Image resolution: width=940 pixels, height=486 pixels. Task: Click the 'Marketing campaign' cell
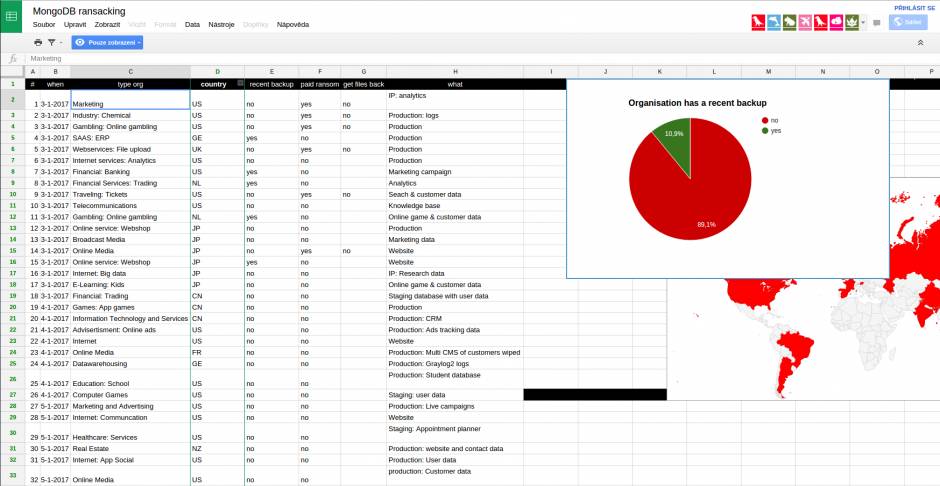click(x=455, y=172)
